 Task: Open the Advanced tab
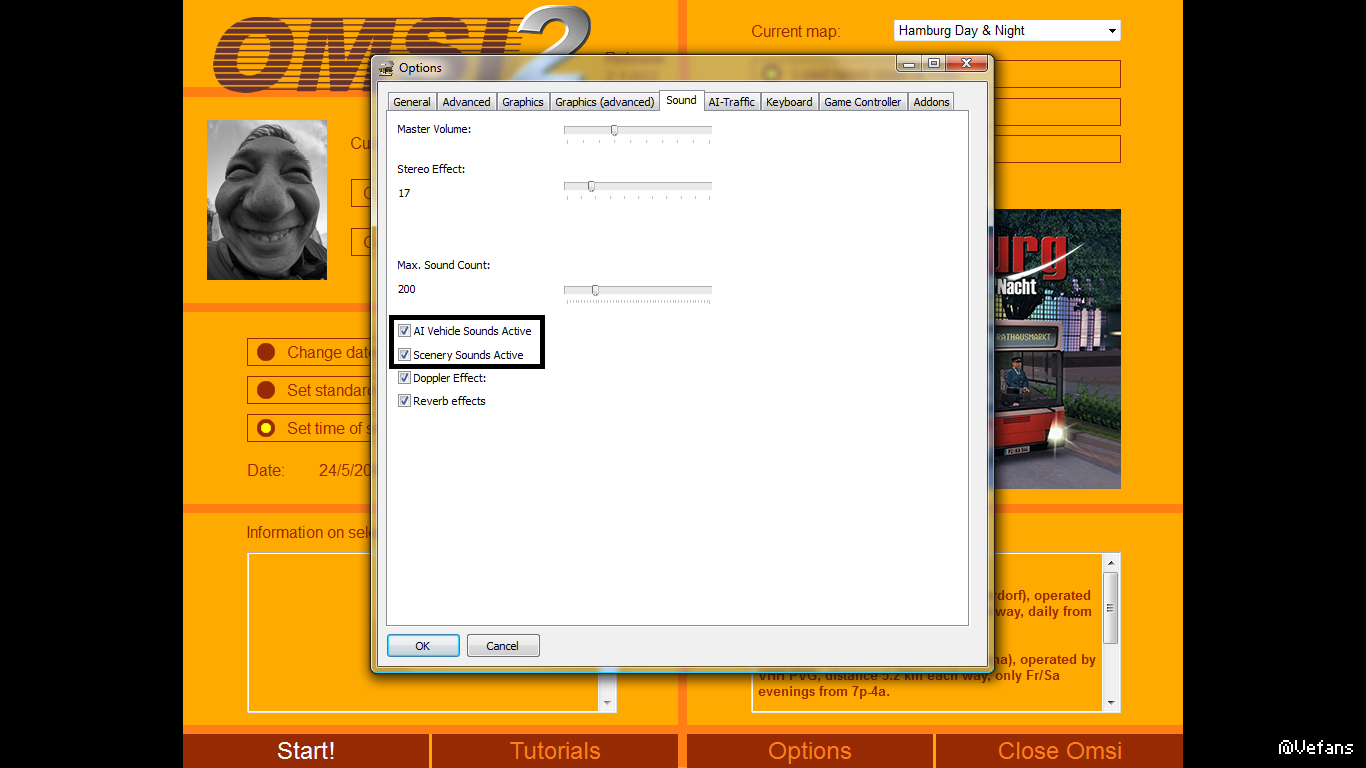point(466,102)
